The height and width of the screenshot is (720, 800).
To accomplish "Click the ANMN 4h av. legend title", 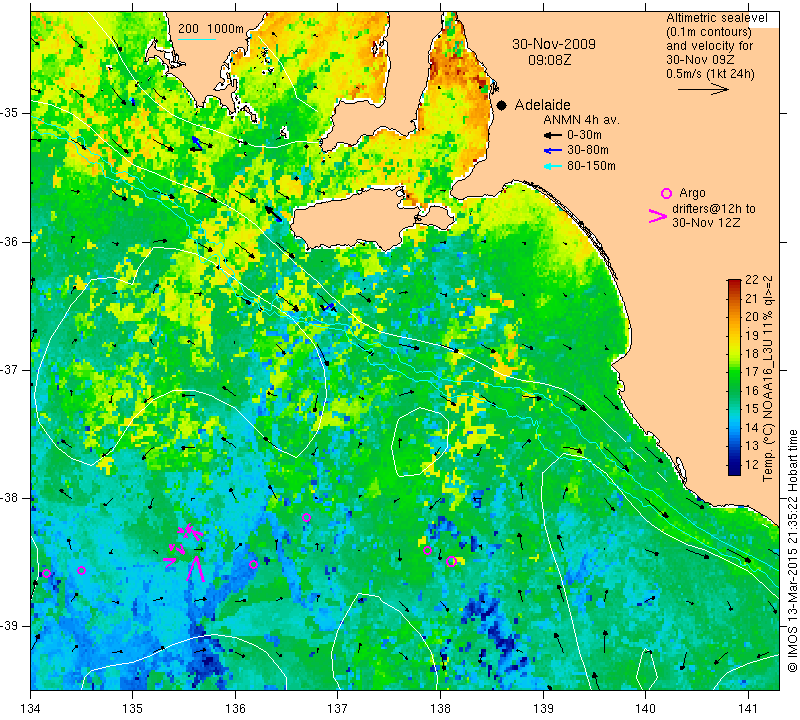I will pyautogui.click(x=581, y=120).
